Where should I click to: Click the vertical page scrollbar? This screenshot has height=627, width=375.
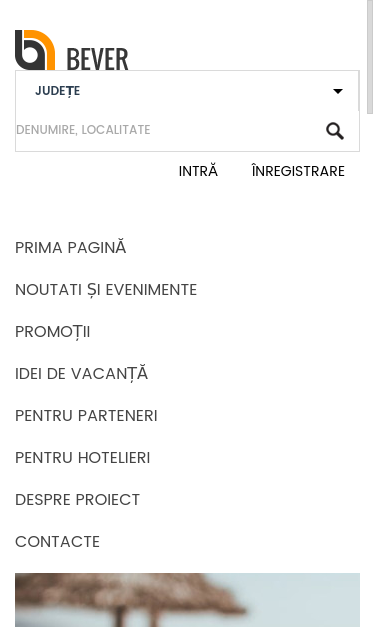(370, 56)
